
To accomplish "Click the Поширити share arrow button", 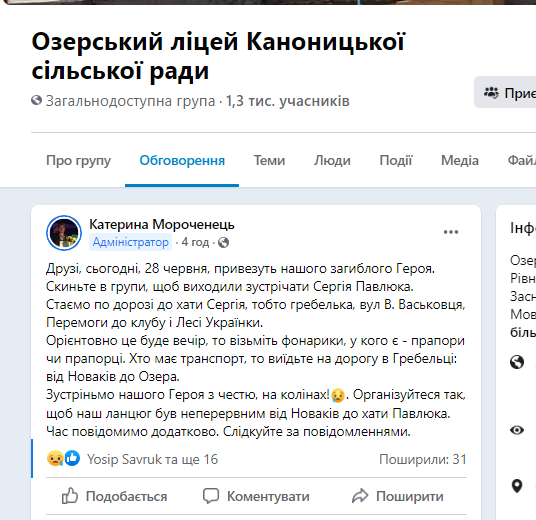I will (398, 496).
